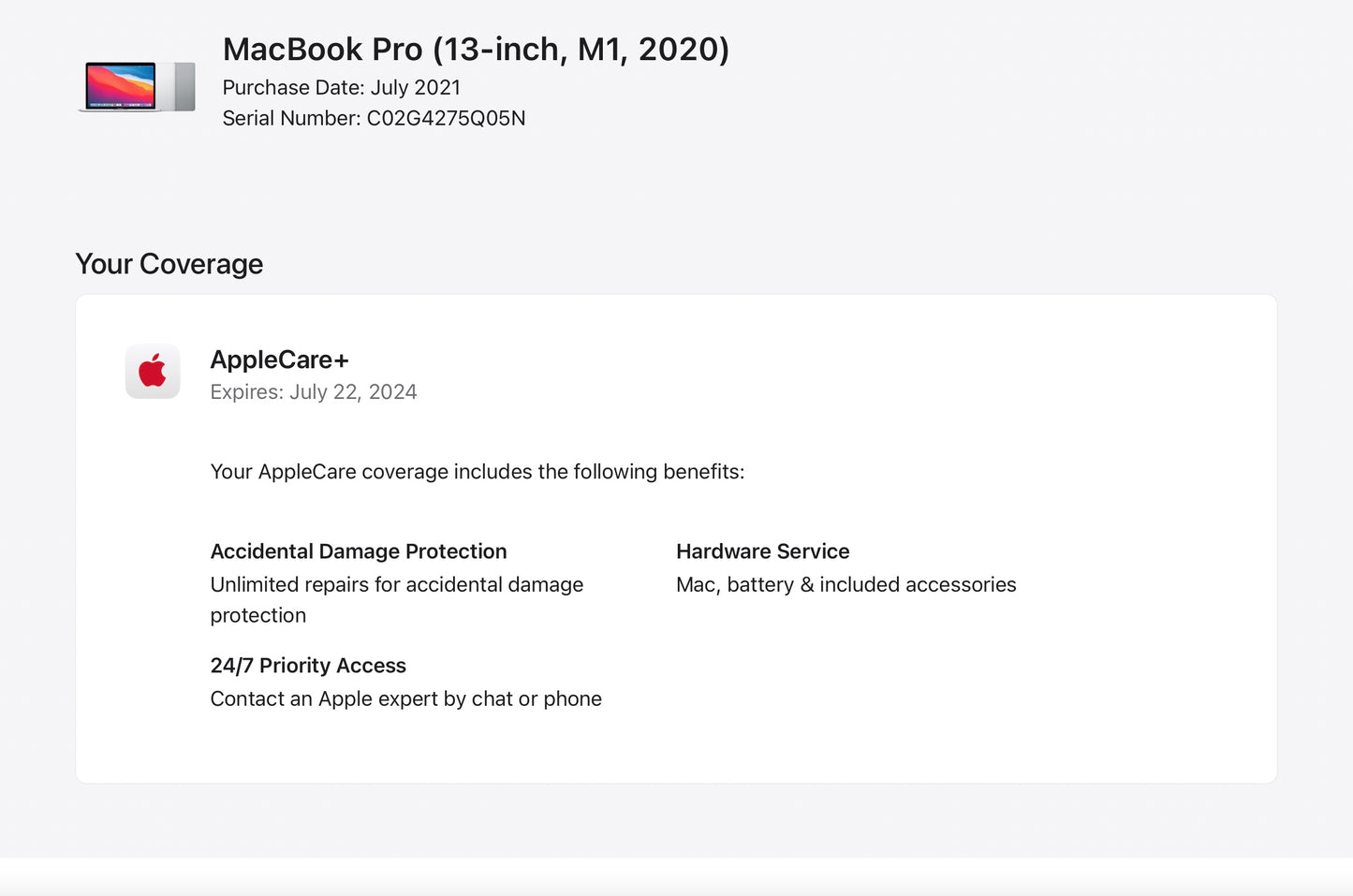This screenshot has height=896, width=1353.
Task: Click the white footer strip at page bottom
Action: (x=676, y=877)
